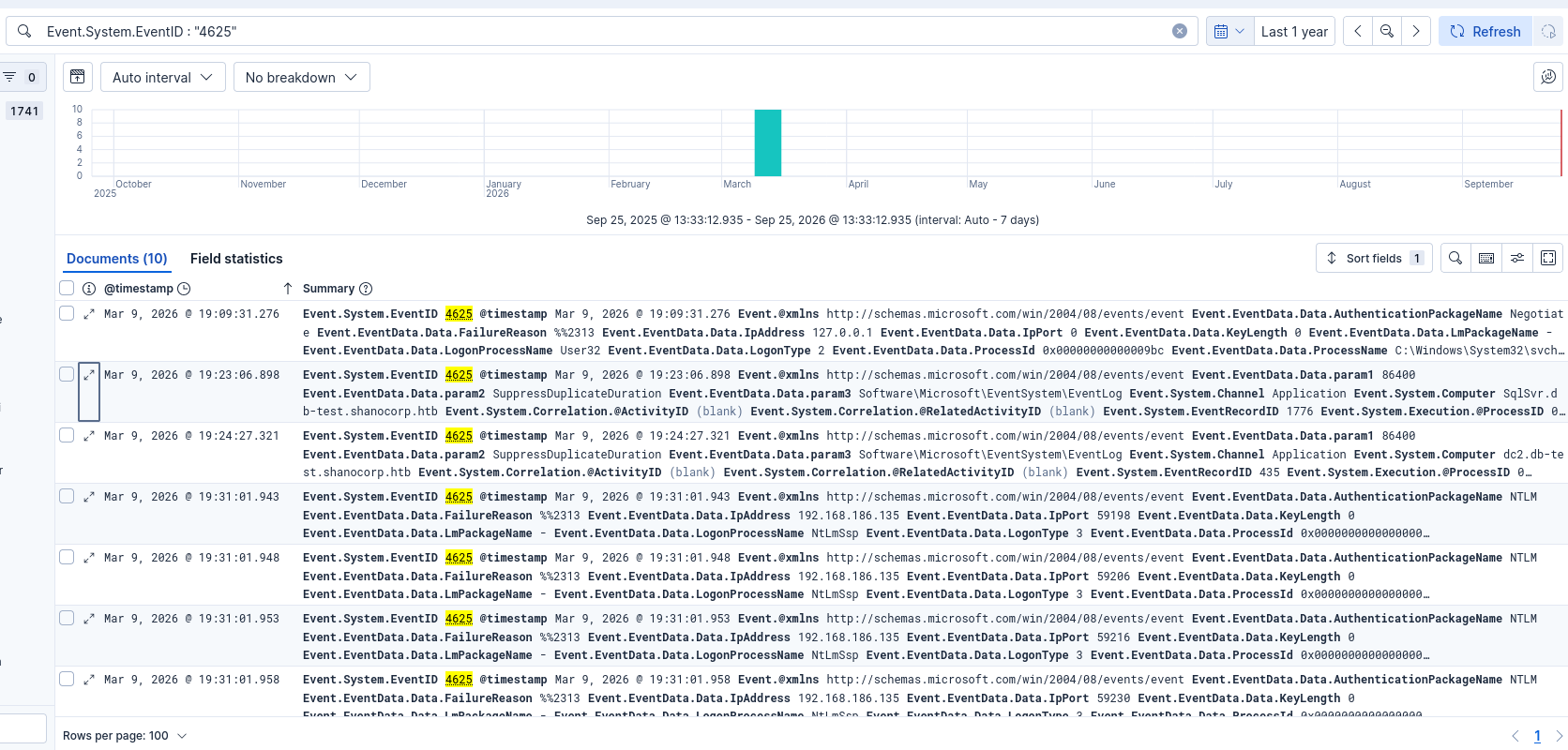Viewport: 1568px width, 750px height.
Task: Open the Auto interval dropdown
Action: click(x=163, y=77)
